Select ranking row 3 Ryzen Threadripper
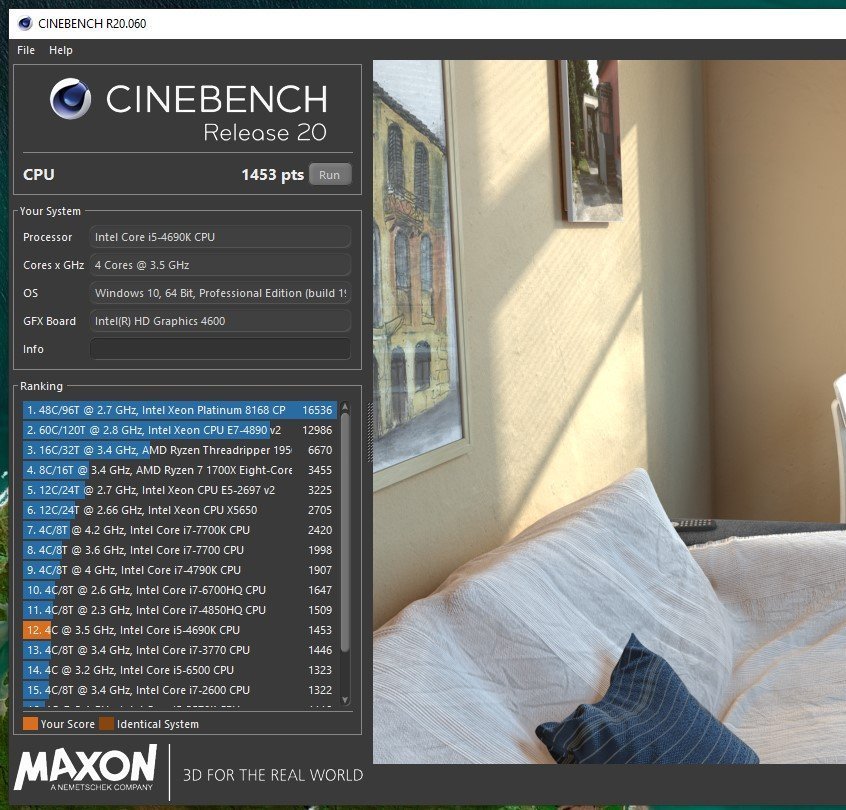Viewport: 846px width, 810px height. click(x=180, y=450)
